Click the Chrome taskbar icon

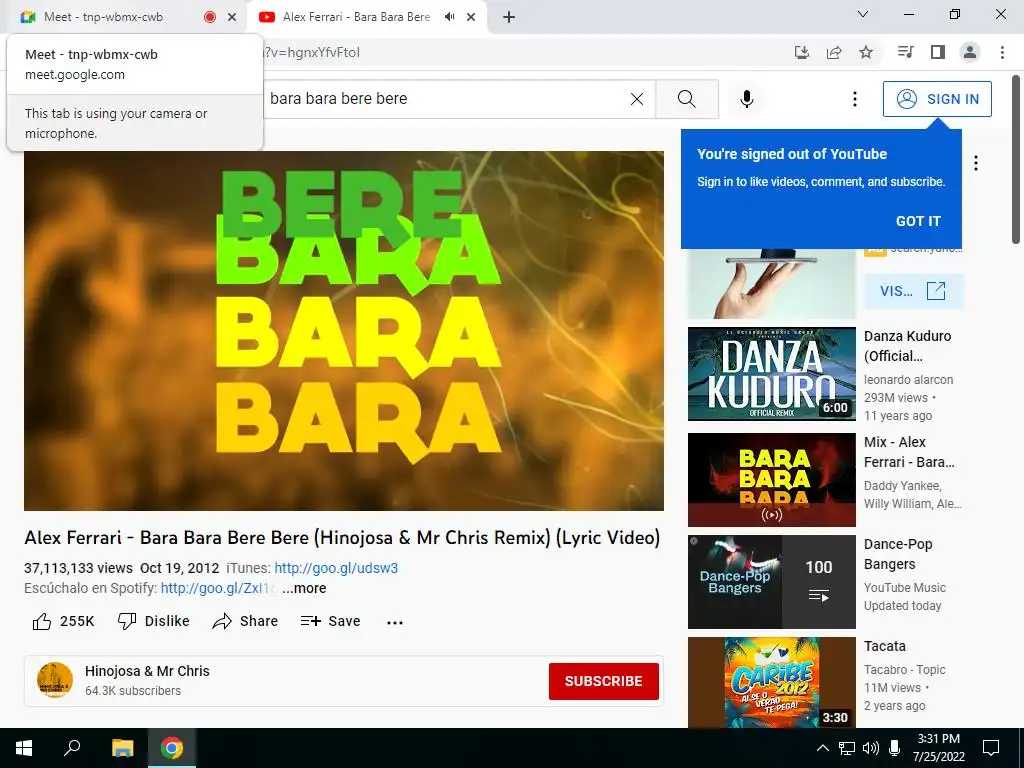[172, 748]
